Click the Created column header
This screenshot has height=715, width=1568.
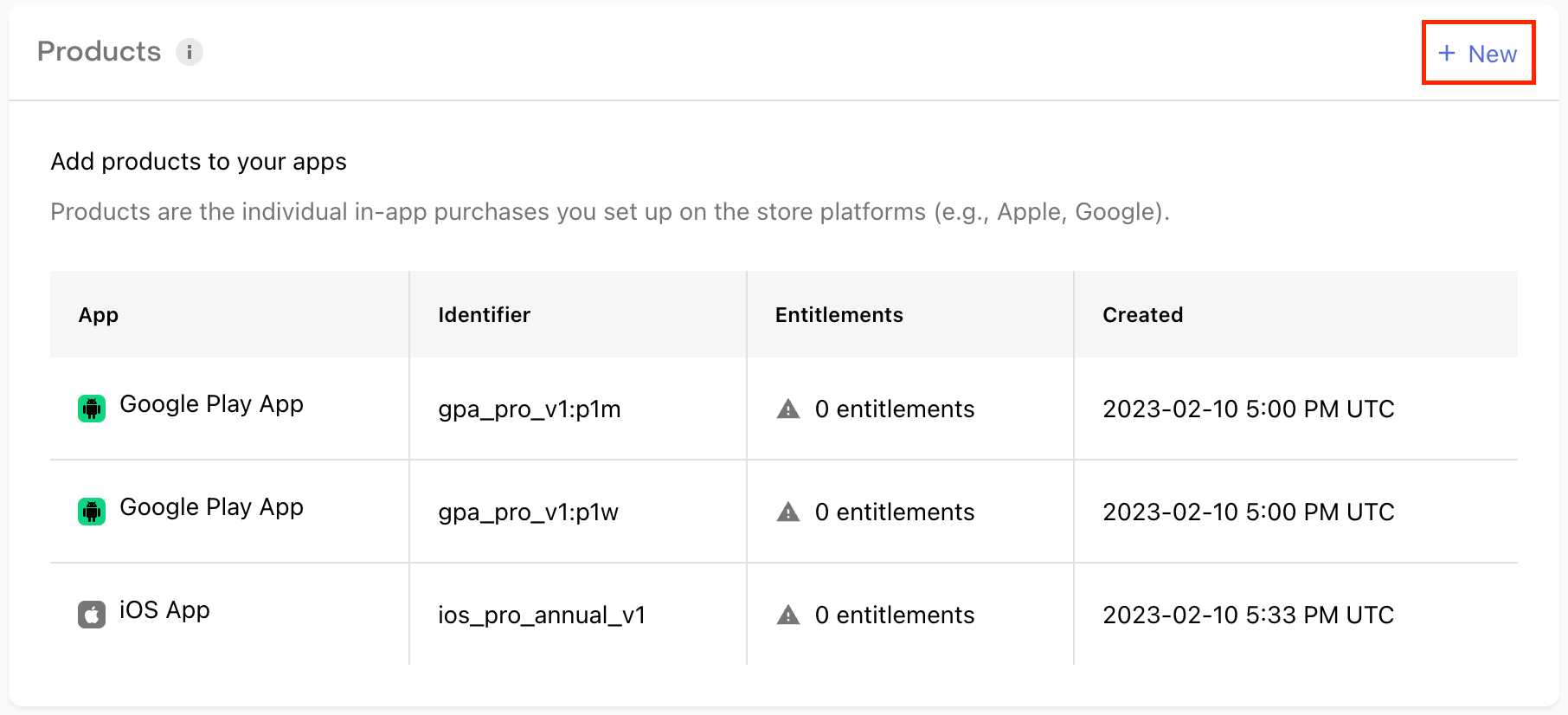tap(1142, 315)
